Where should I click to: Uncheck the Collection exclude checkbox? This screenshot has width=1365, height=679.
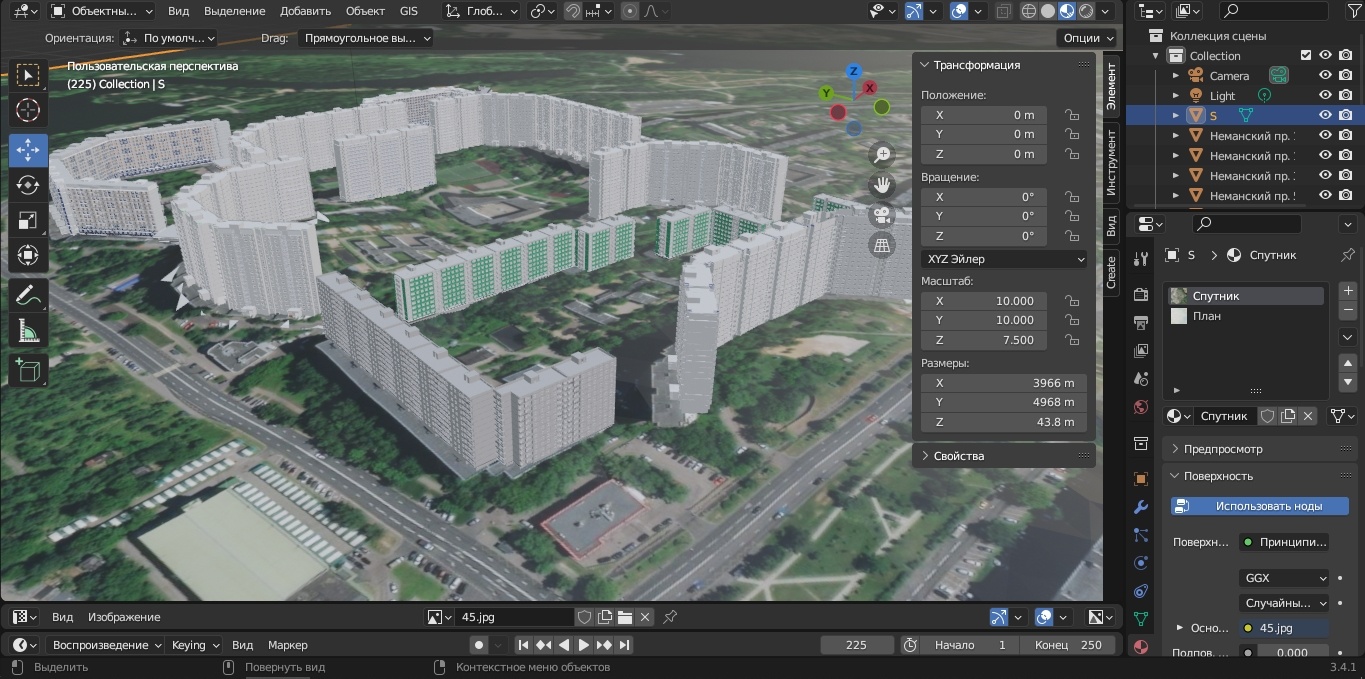pos(1305,56)
